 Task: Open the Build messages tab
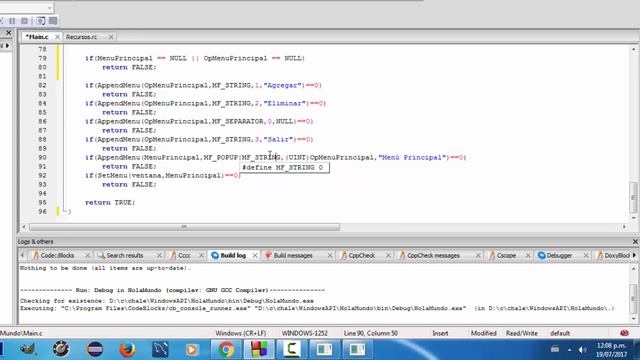click(x=293, y=256)
